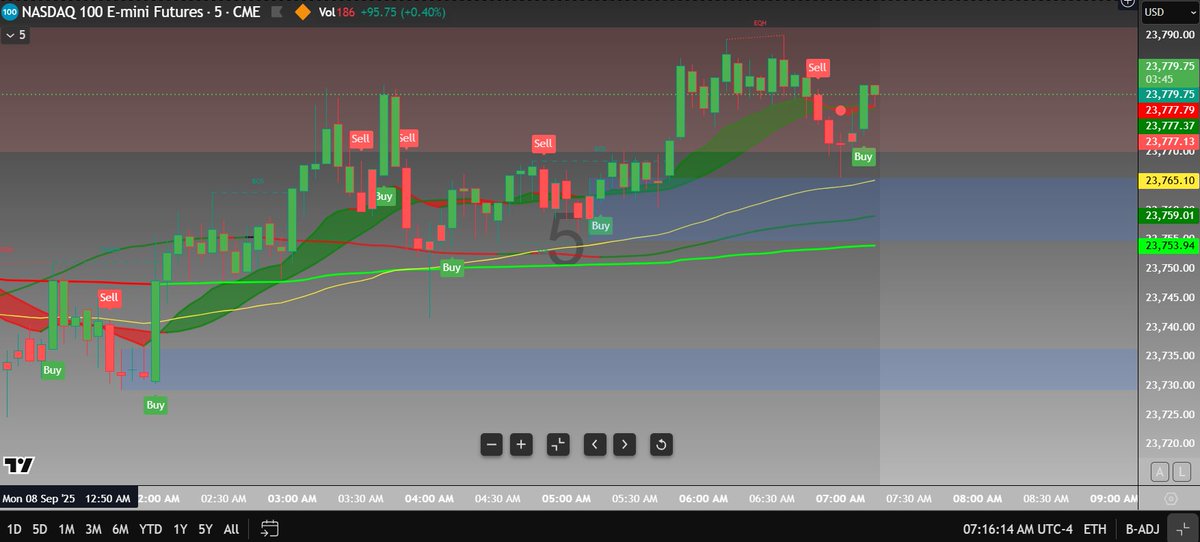Click the 23,720.00 price axis value
This screenshot has width=1200, height=542.
coord(1168,443)
